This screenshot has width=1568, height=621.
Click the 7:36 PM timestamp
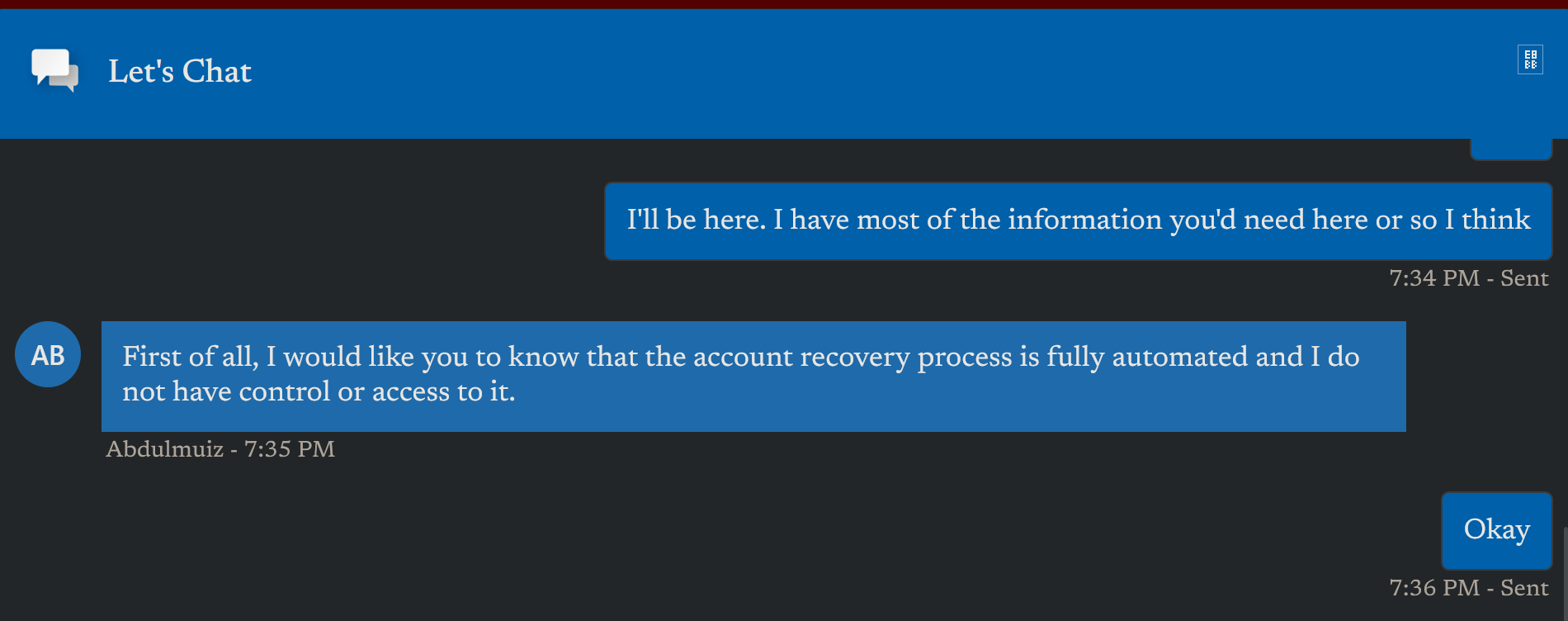click(1434, 588)
